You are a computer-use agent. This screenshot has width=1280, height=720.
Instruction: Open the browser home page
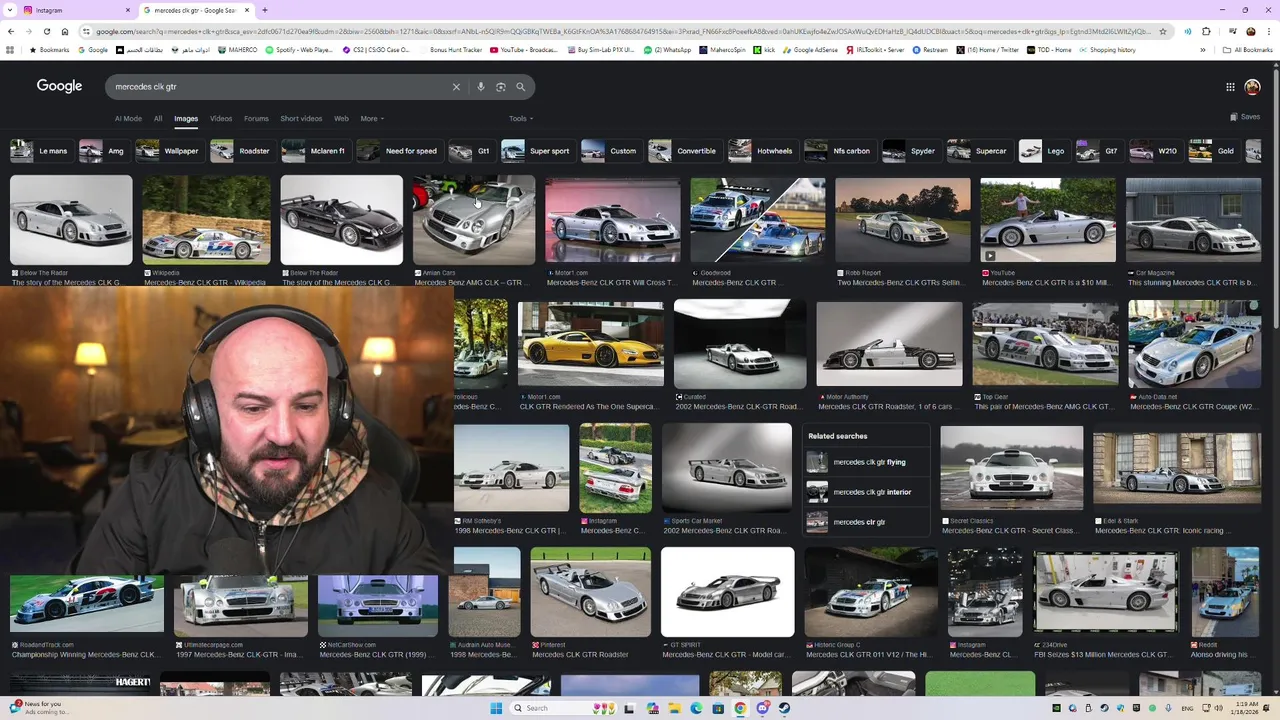click(65, 31)
